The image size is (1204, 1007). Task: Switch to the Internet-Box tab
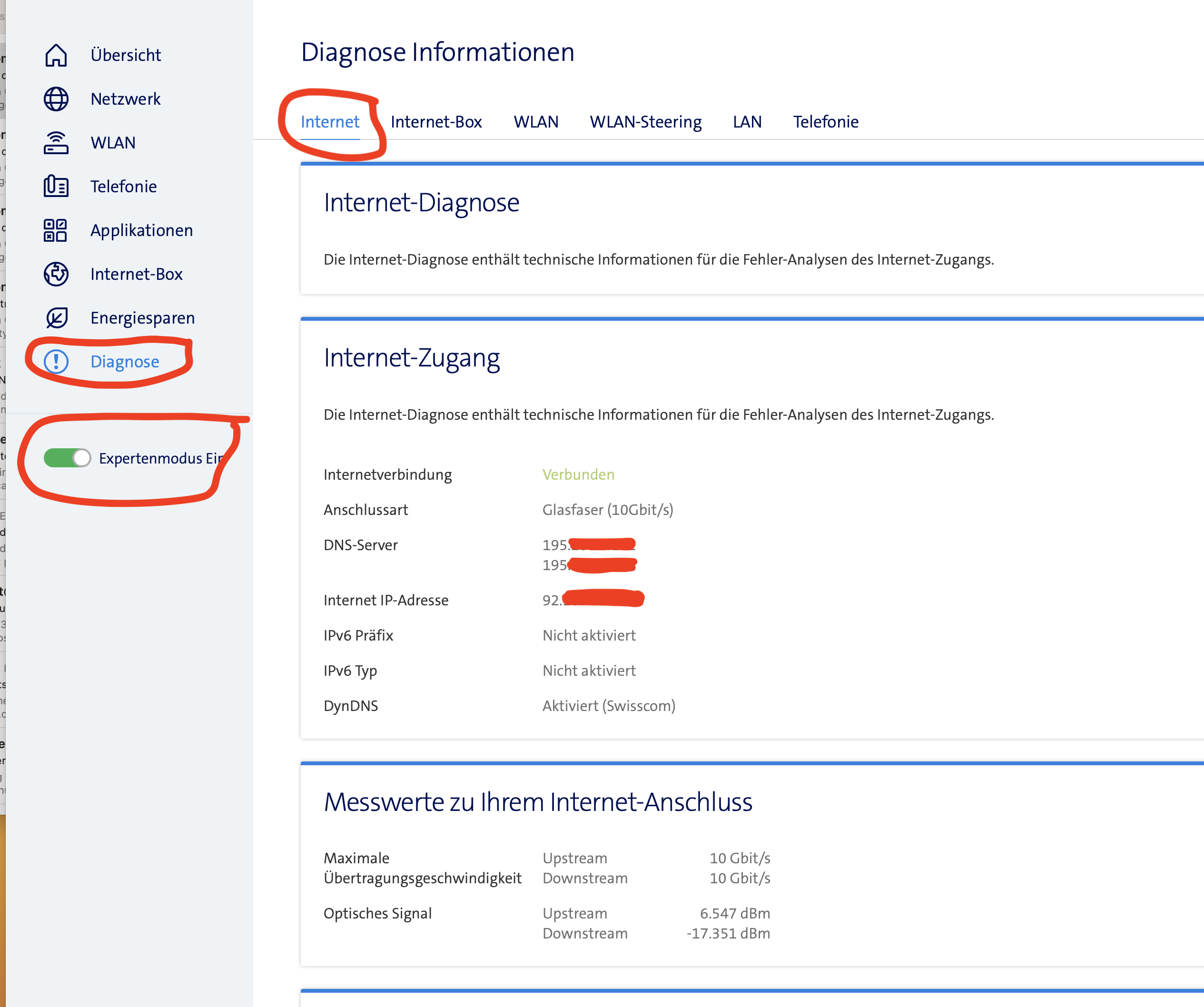point(436,122)
